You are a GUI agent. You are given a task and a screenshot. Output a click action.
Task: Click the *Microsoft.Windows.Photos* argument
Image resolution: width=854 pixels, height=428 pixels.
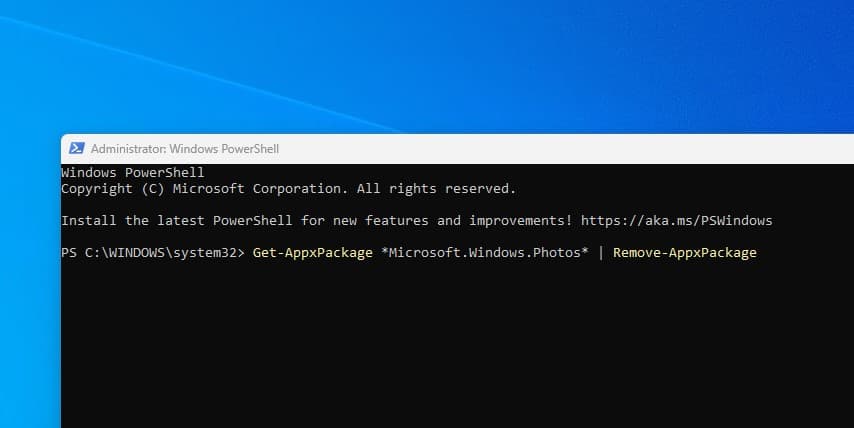click(x=485, y=253)
